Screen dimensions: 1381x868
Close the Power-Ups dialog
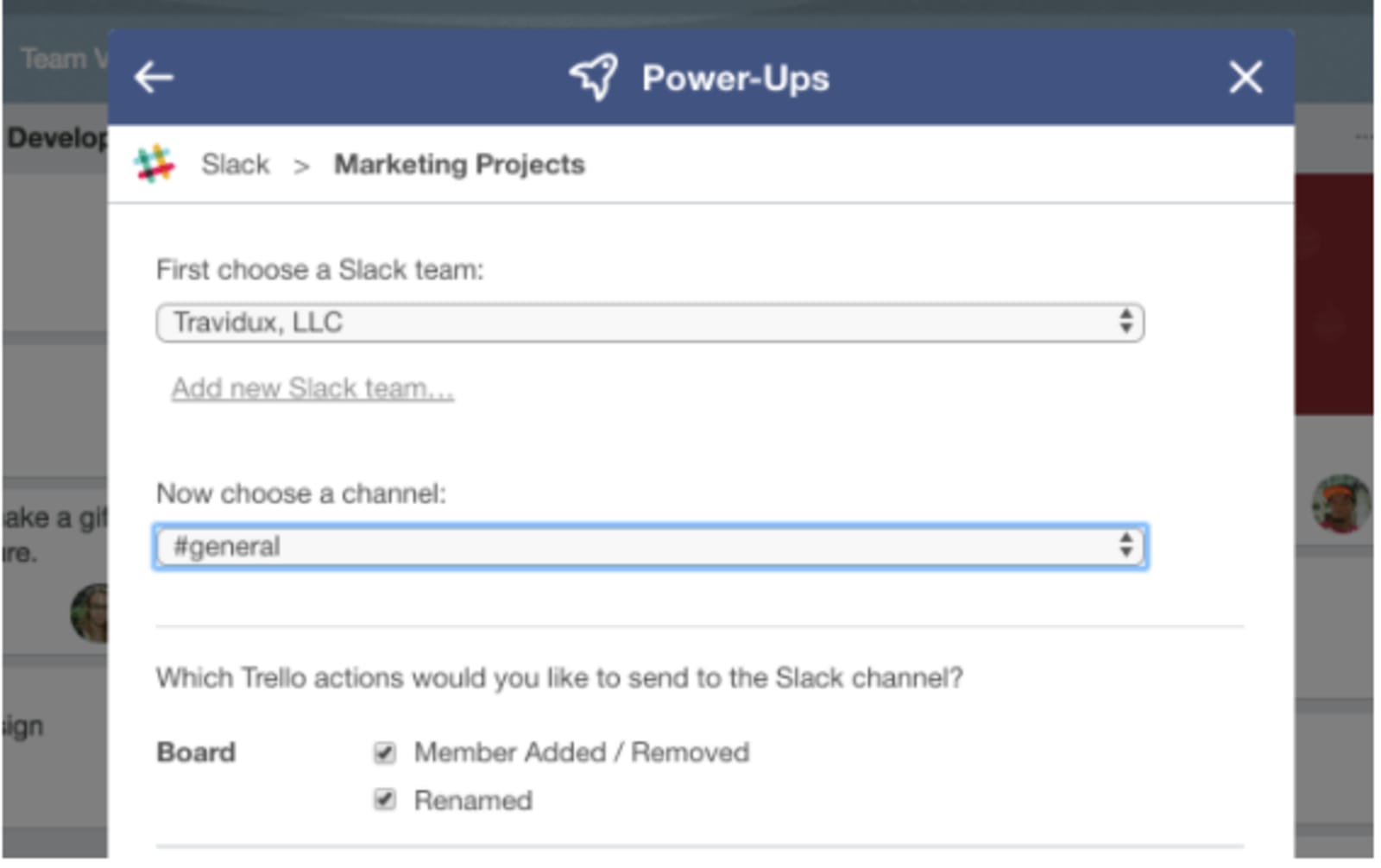point(1245,78)
